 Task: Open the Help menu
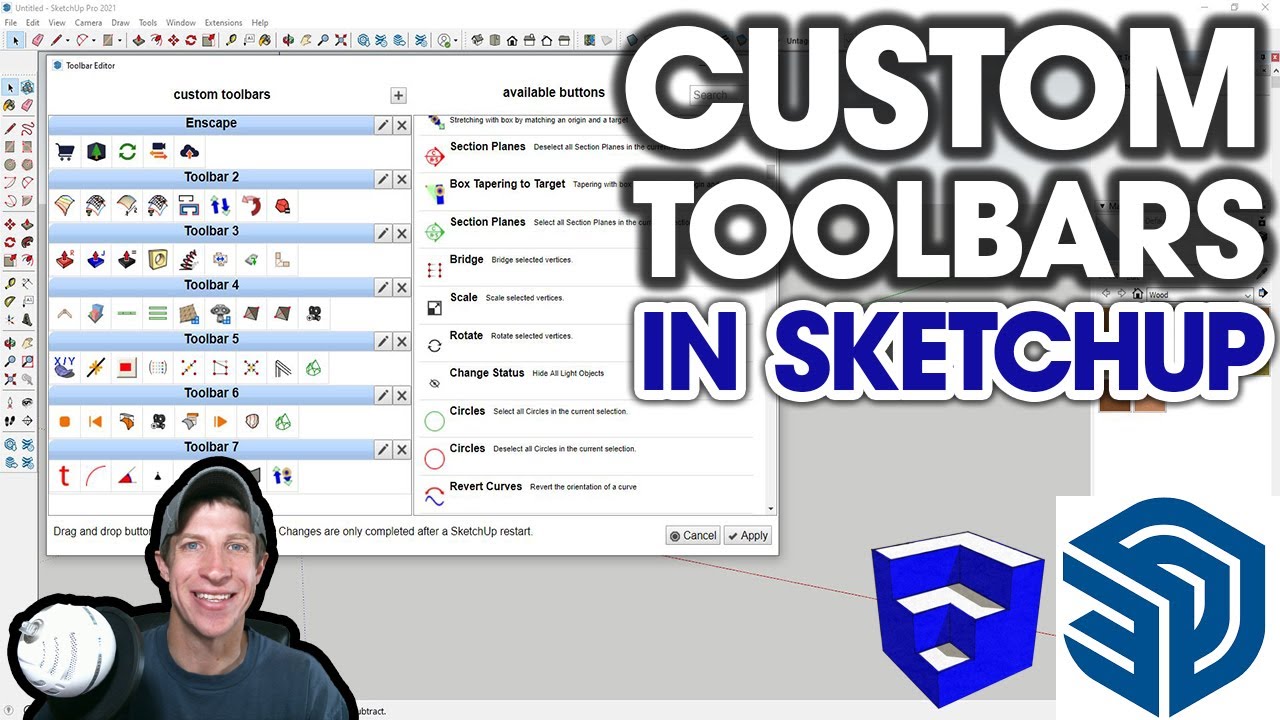click(260, 22)
